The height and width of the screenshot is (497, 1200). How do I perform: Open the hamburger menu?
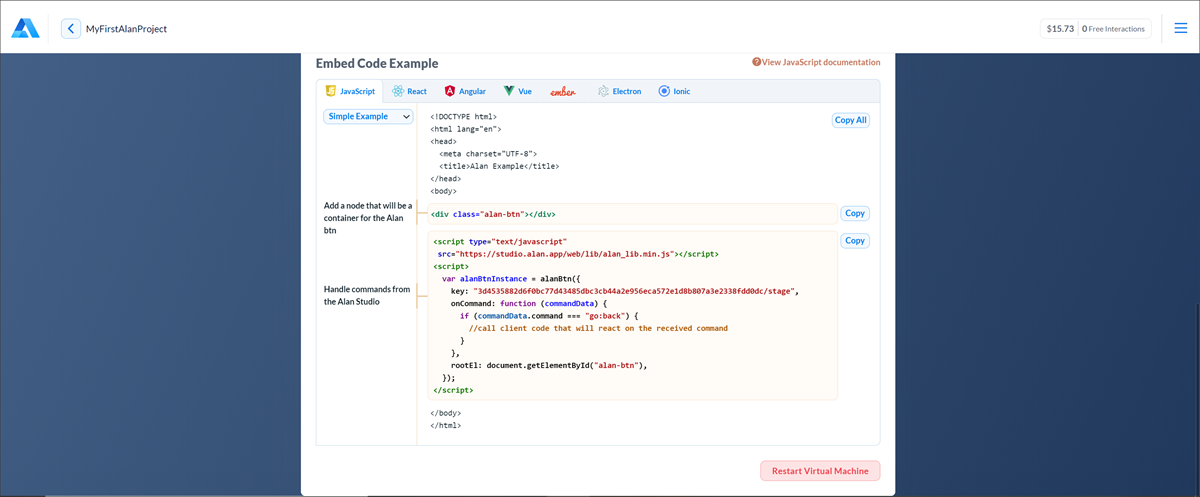[x=1181, y=28]
